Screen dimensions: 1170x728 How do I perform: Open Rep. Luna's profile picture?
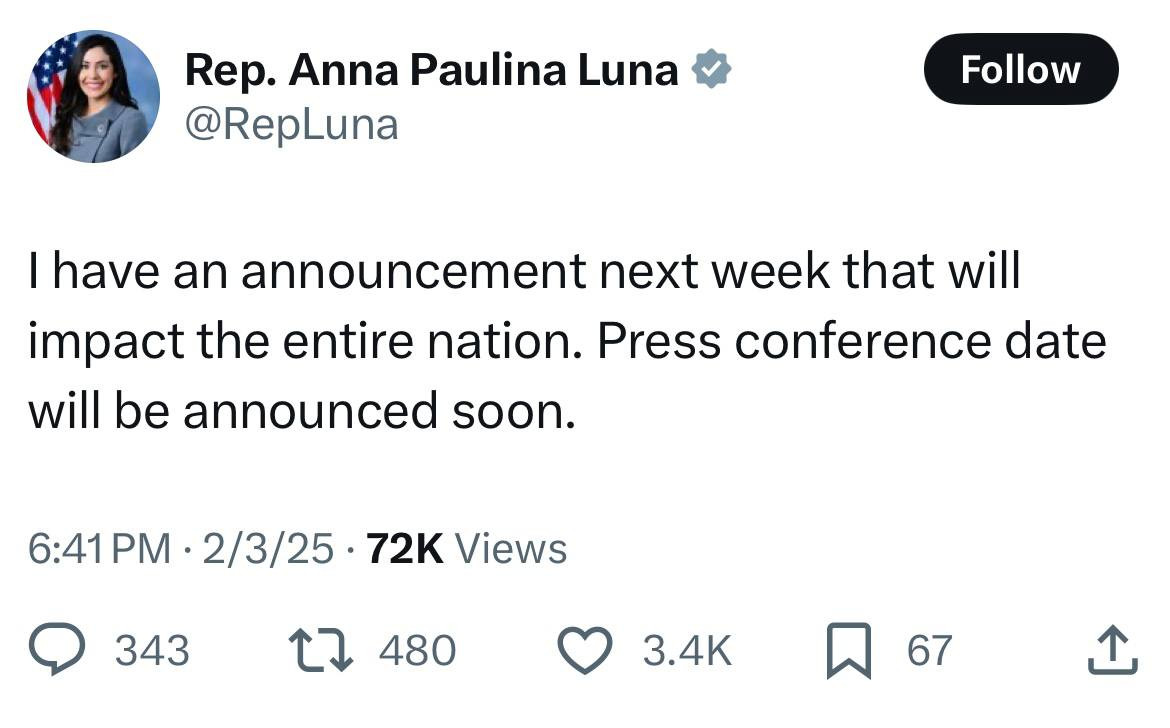click(x=93, y=96)
